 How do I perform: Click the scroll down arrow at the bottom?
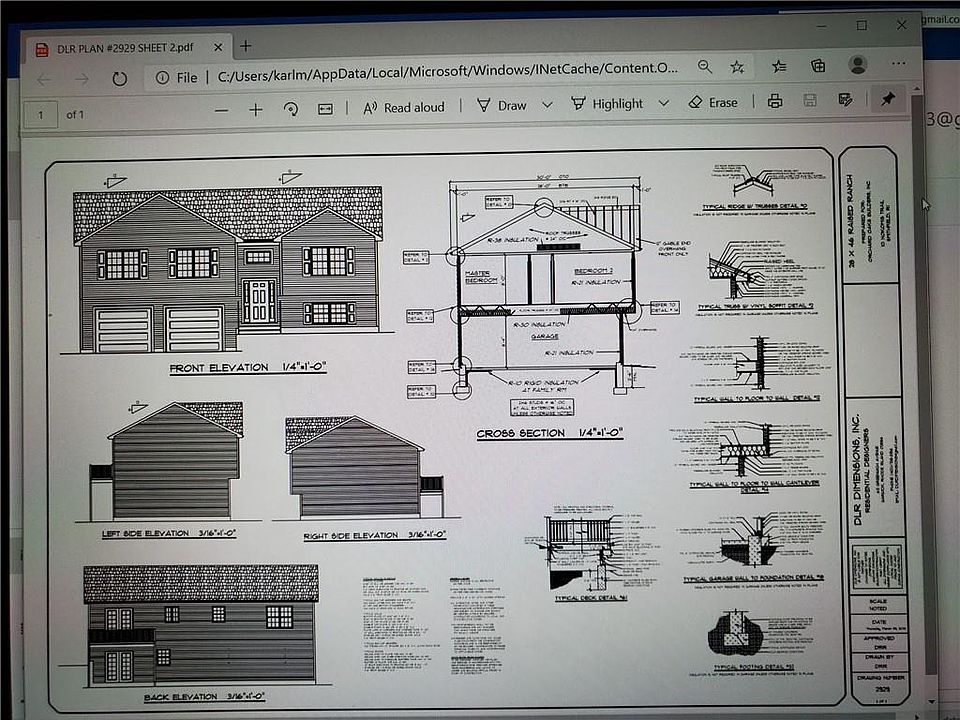point(931,702)
